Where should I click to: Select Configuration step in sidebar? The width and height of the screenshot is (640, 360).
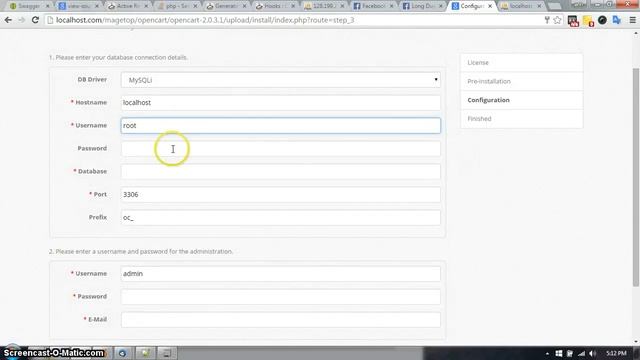(522, 100)
